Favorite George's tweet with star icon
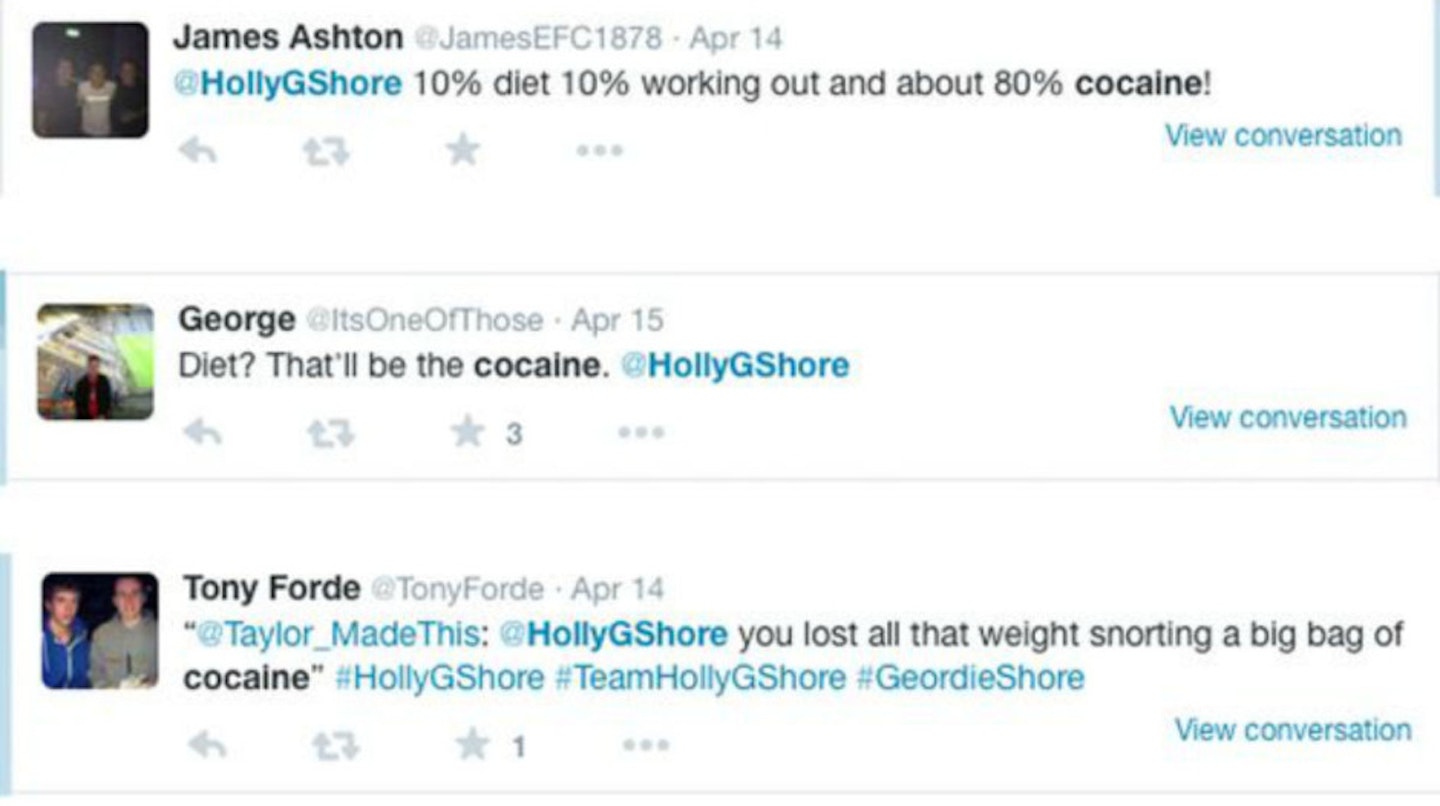This screenshot has width=1440, height=806. [467, 433]
